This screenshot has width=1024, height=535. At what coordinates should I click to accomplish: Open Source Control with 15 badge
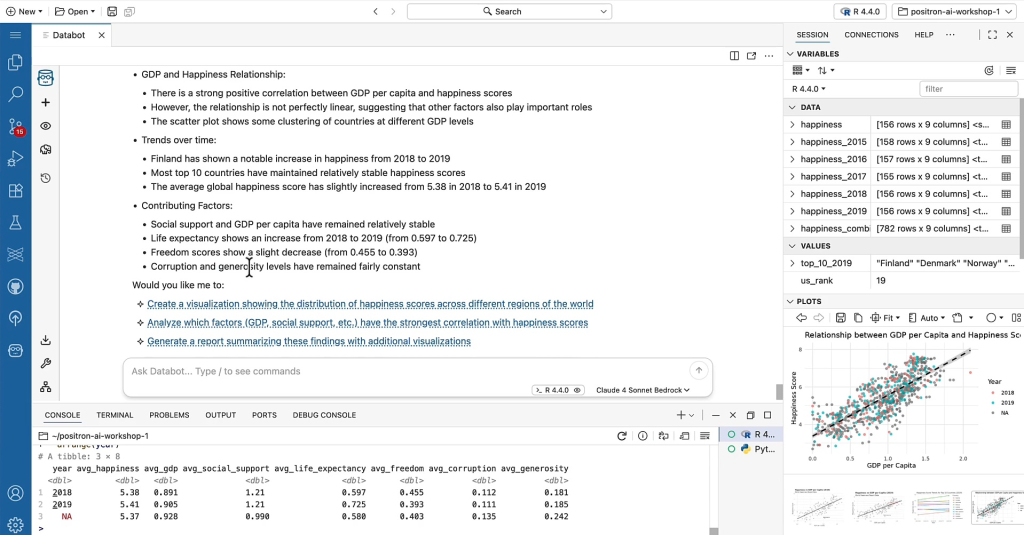15,126
